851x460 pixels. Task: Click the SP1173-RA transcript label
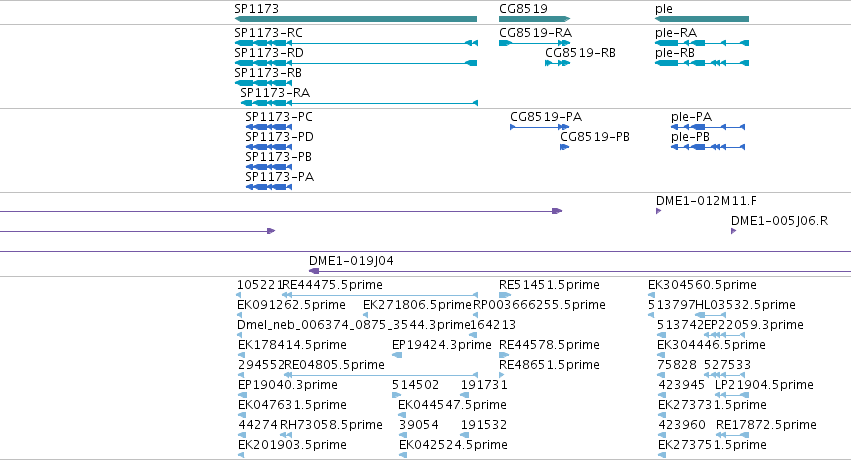[x=275, y=93]
